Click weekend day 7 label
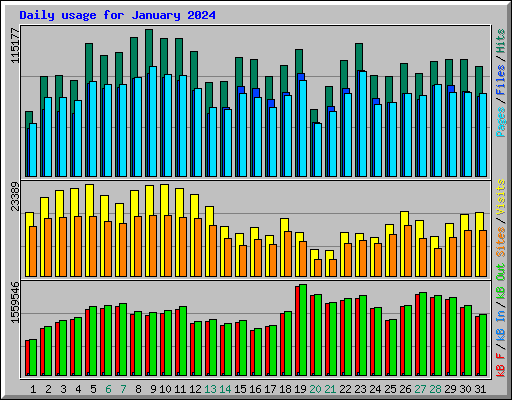512x400 pixels. (123, 389)
